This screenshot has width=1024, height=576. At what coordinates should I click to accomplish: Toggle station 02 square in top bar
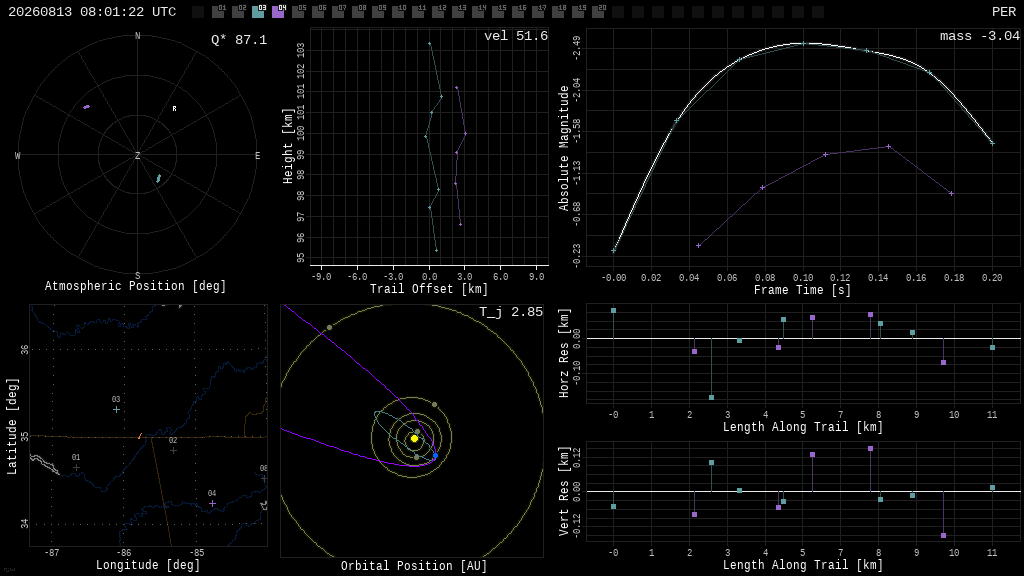(238, 12)
